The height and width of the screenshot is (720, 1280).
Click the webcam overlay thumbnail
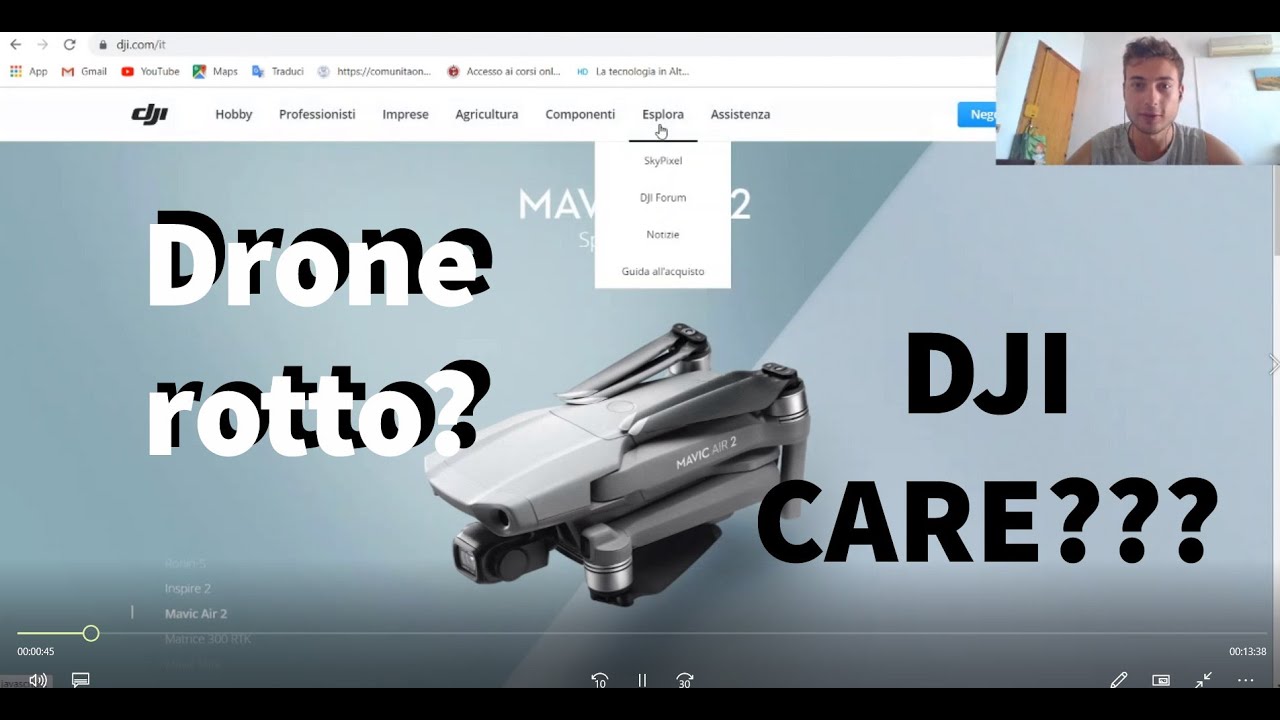[1138, 98]
